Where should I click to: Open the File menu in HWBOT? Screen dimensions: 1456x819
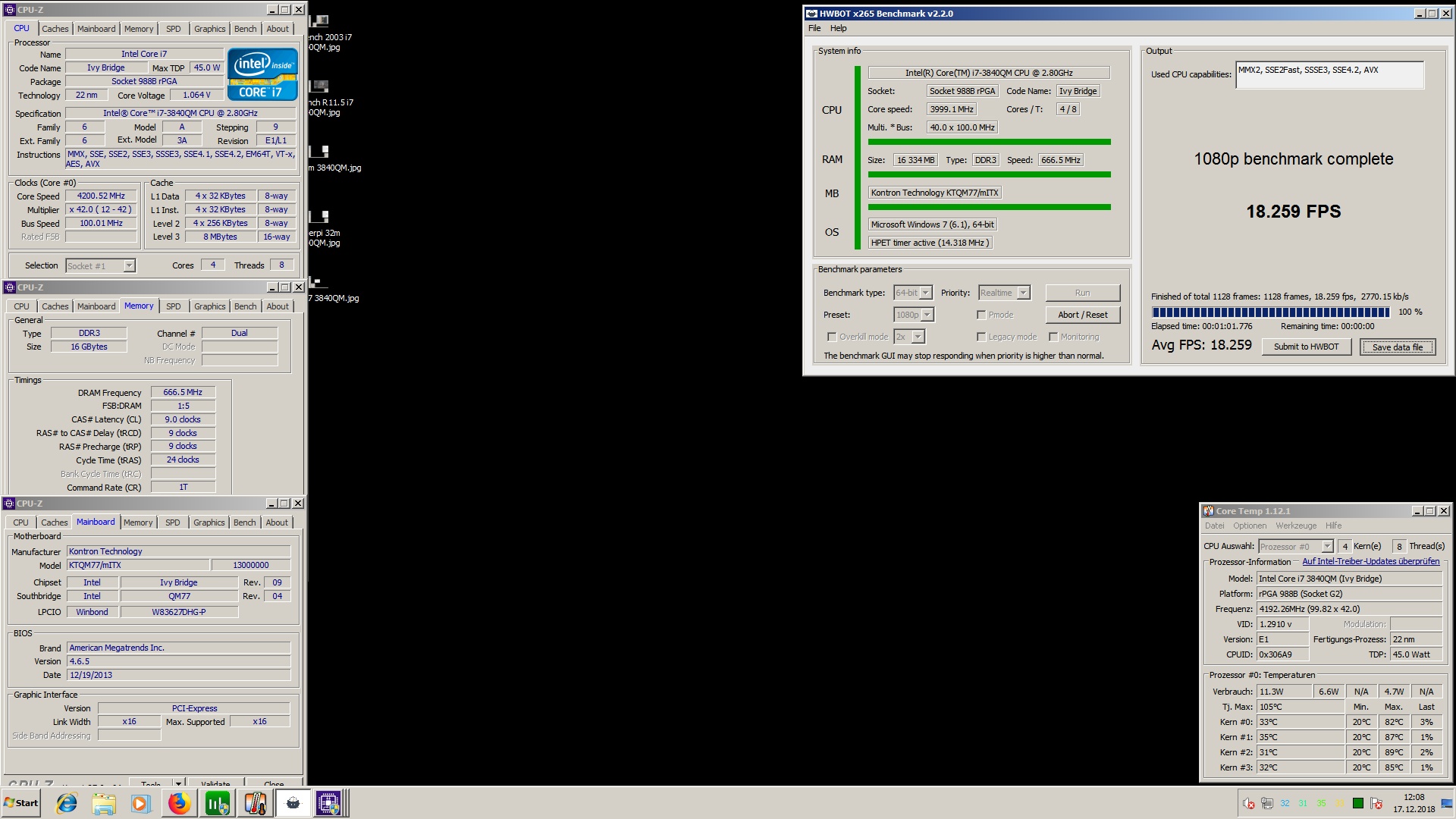coord(814,28)
